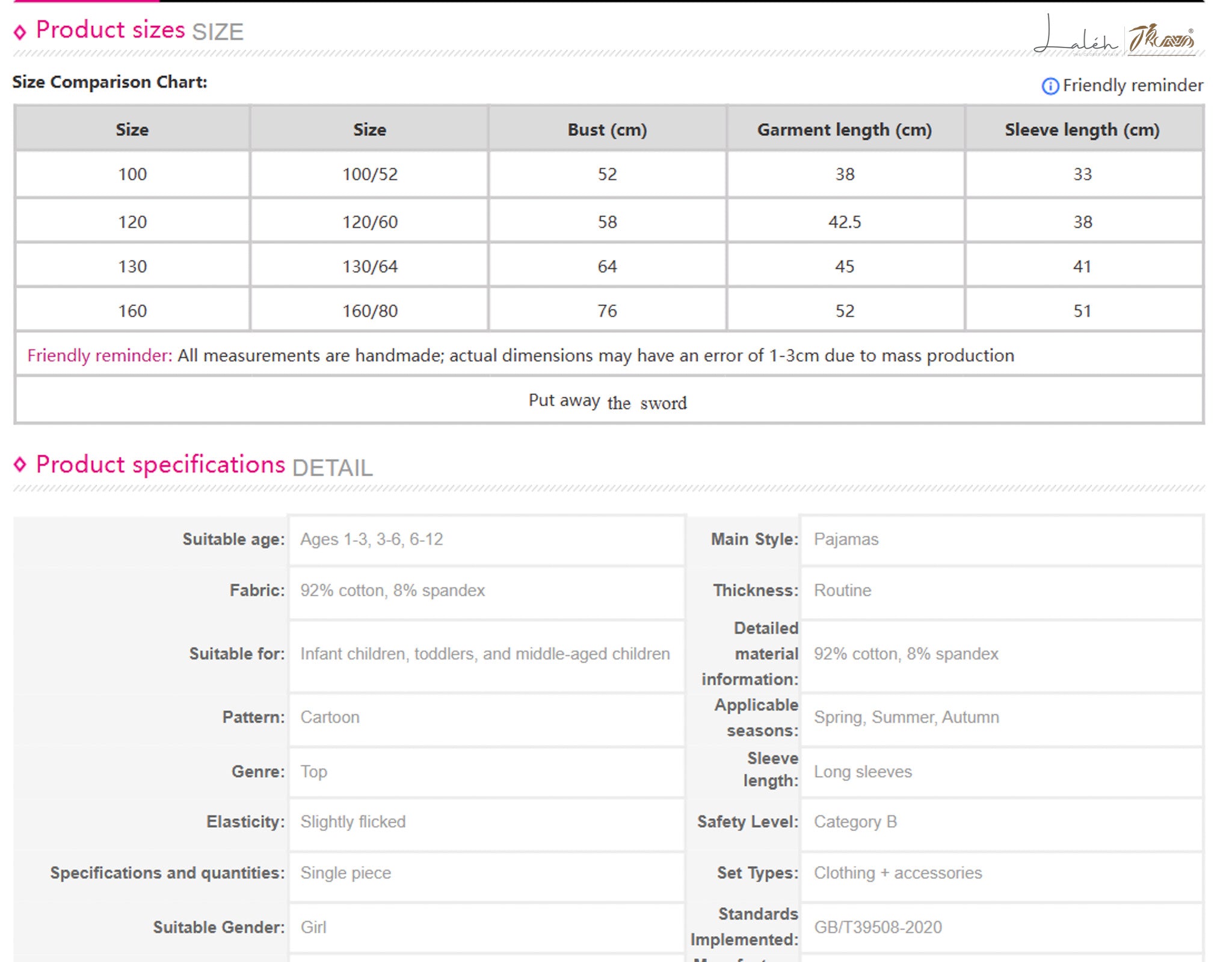Select the Fabric value '92% cotton, 8% spandex'

click(393, 590)
